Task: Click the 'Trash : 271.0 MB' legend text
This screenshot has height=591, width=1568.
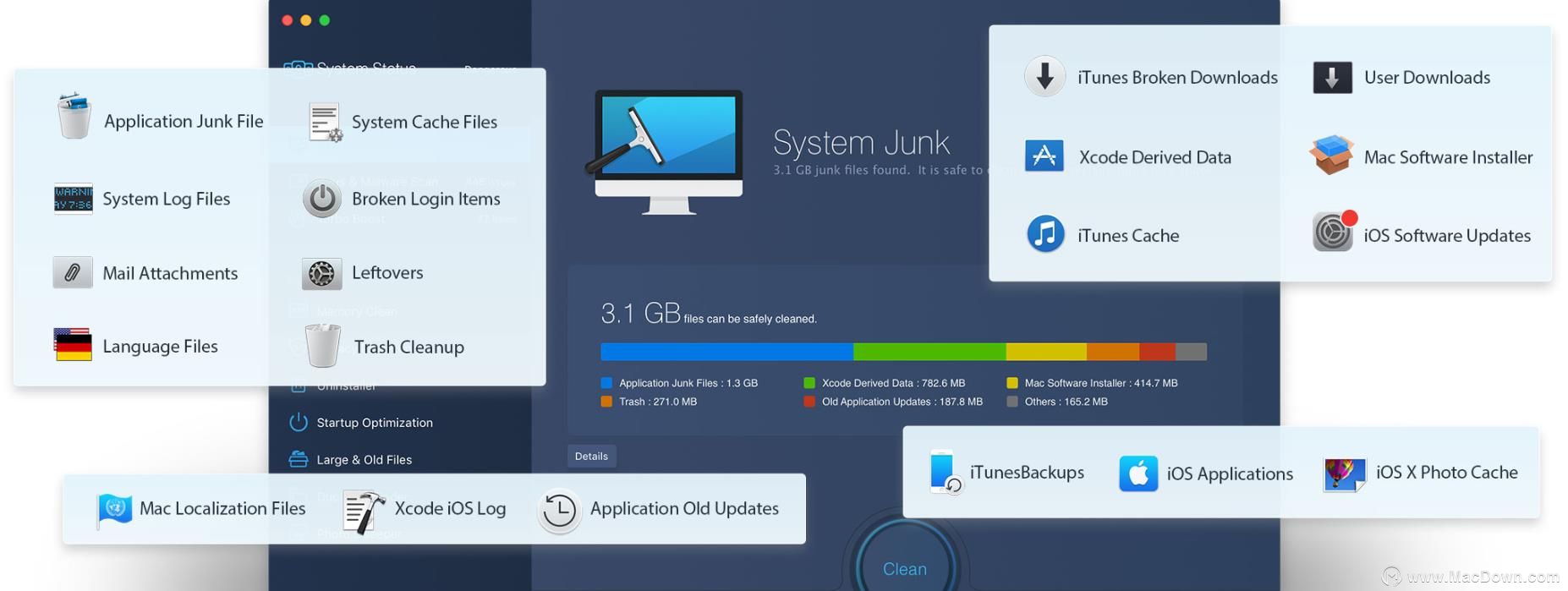Action: pyautogui.click(x=658, y=402)
